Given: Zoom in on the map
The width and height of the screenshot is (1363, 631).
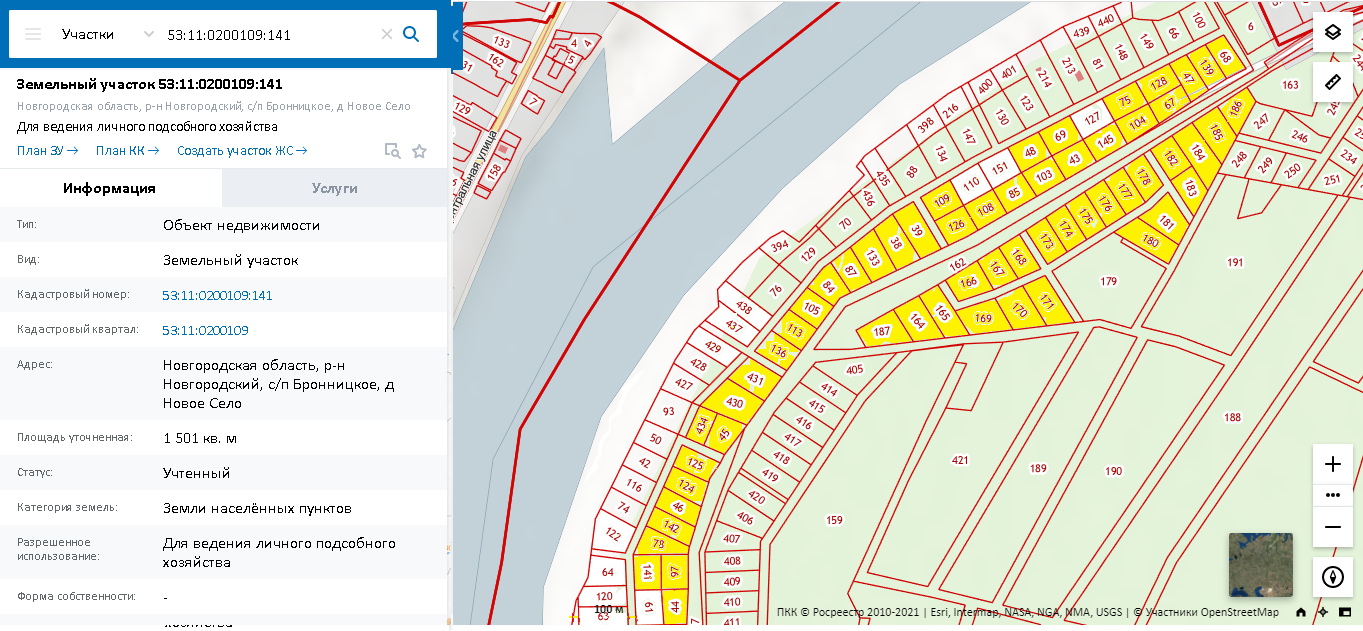Looking at the screenshot, I should coord(1332,464).
